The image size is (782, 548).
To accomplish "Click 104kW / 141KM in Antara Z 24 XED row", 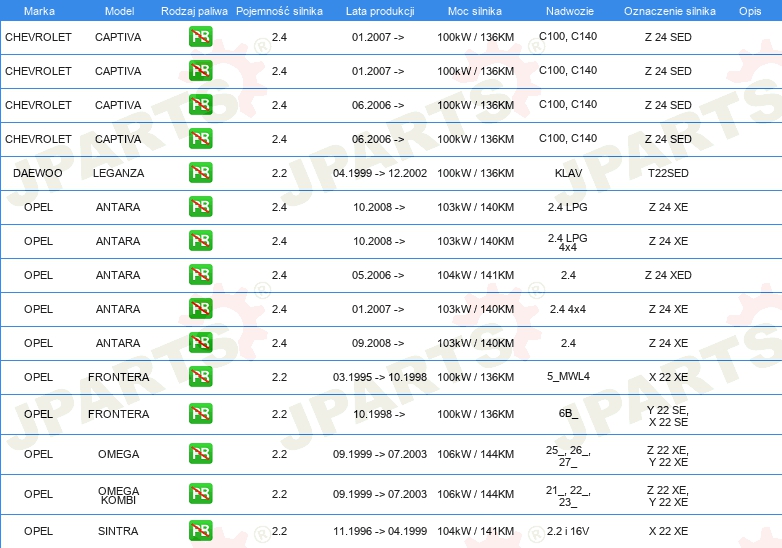I will (475, 275).
